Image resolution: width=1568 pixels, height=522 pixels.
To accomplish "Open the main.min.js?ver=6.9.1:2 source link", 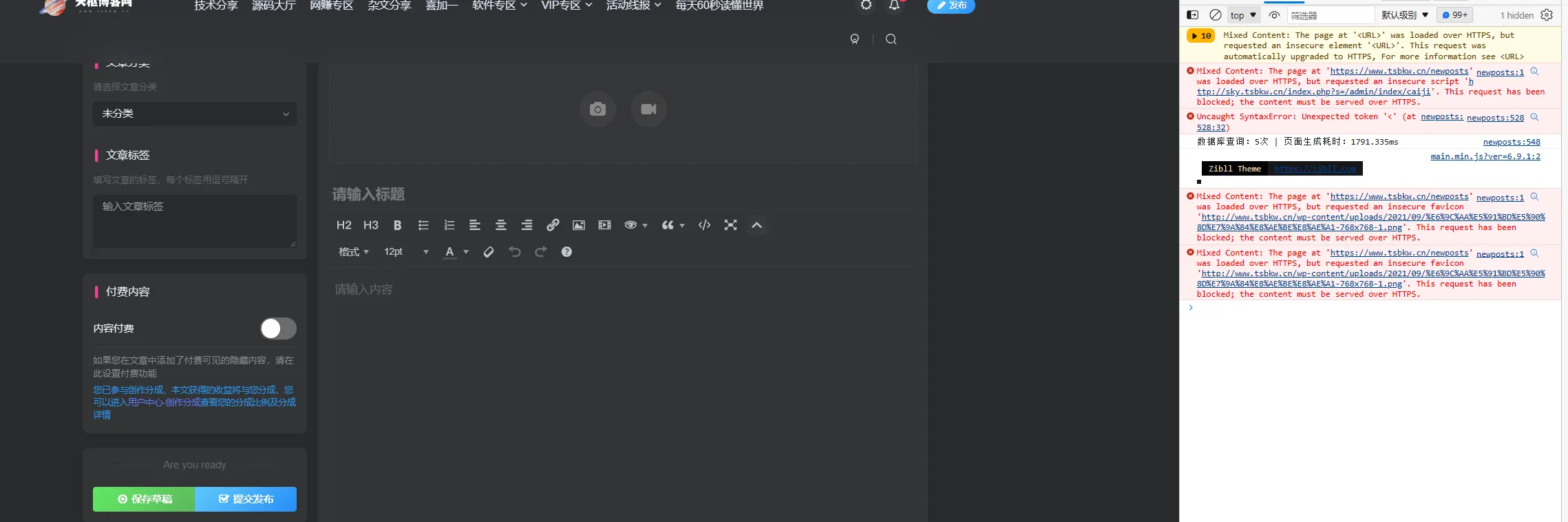I will pyautogui.click(x=1485, y=156).
